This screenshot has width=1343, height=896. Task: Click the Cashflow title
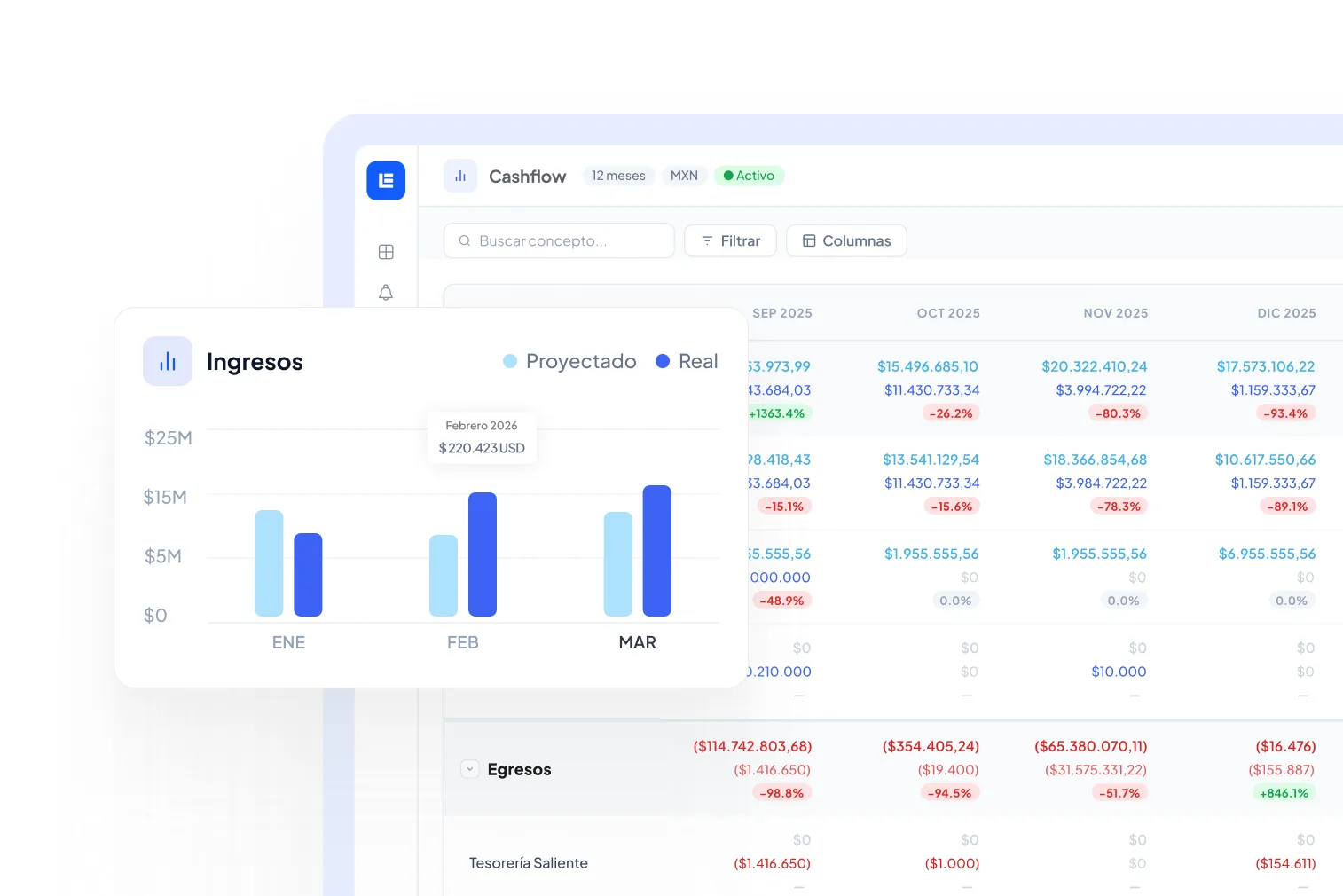pos(528,177)
